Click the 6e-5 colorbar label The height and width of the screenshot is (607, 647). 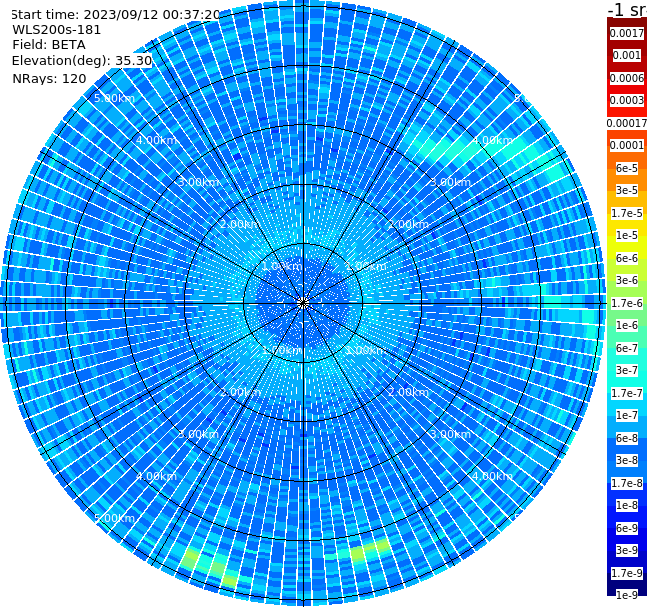pos(627,168)
